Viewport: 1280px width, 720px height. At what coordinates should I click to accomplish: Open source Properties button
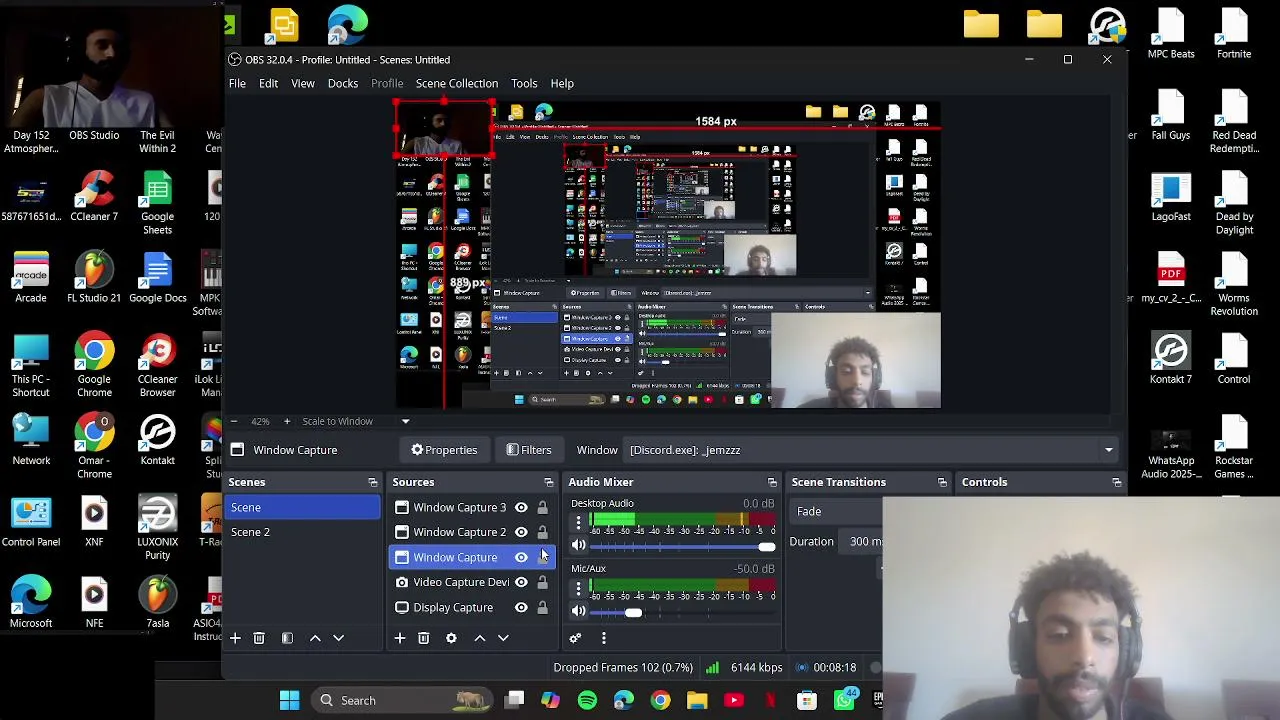point(444,450)
